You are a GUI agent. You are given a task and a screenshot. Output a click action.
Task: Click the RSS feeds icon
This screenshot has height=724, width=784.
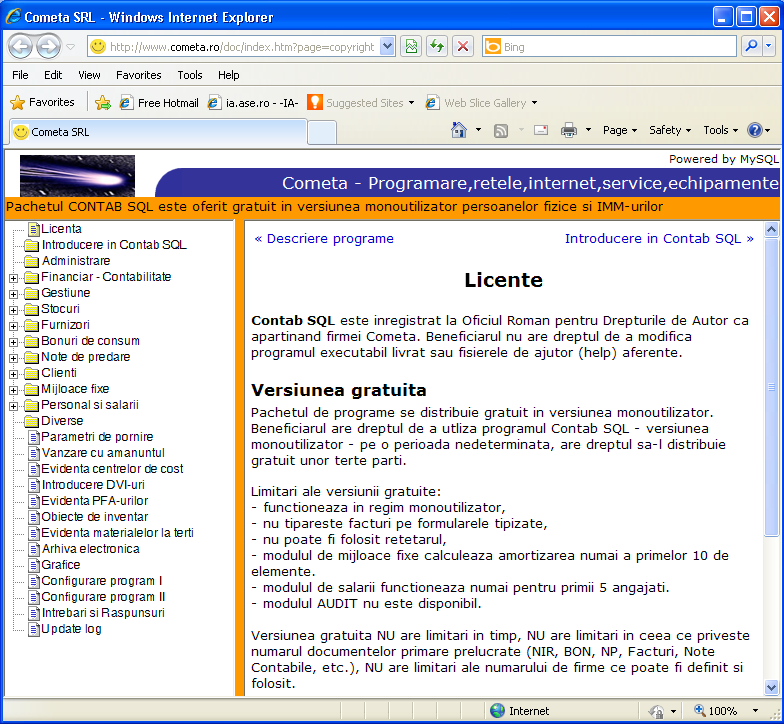tap(500, 130)
